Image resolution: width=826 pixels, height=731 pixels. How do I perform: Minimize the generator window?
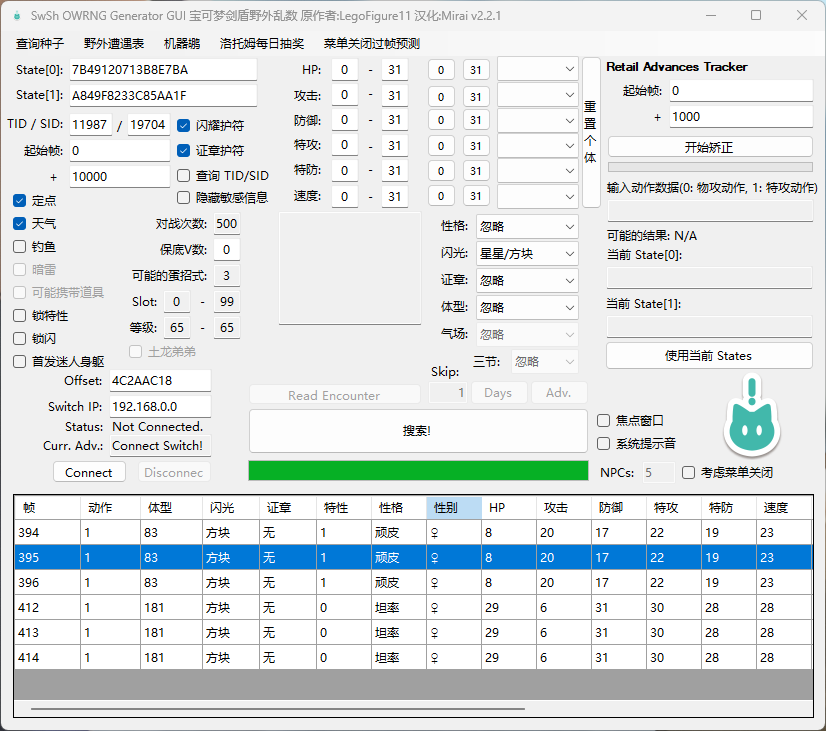[710, 16]
